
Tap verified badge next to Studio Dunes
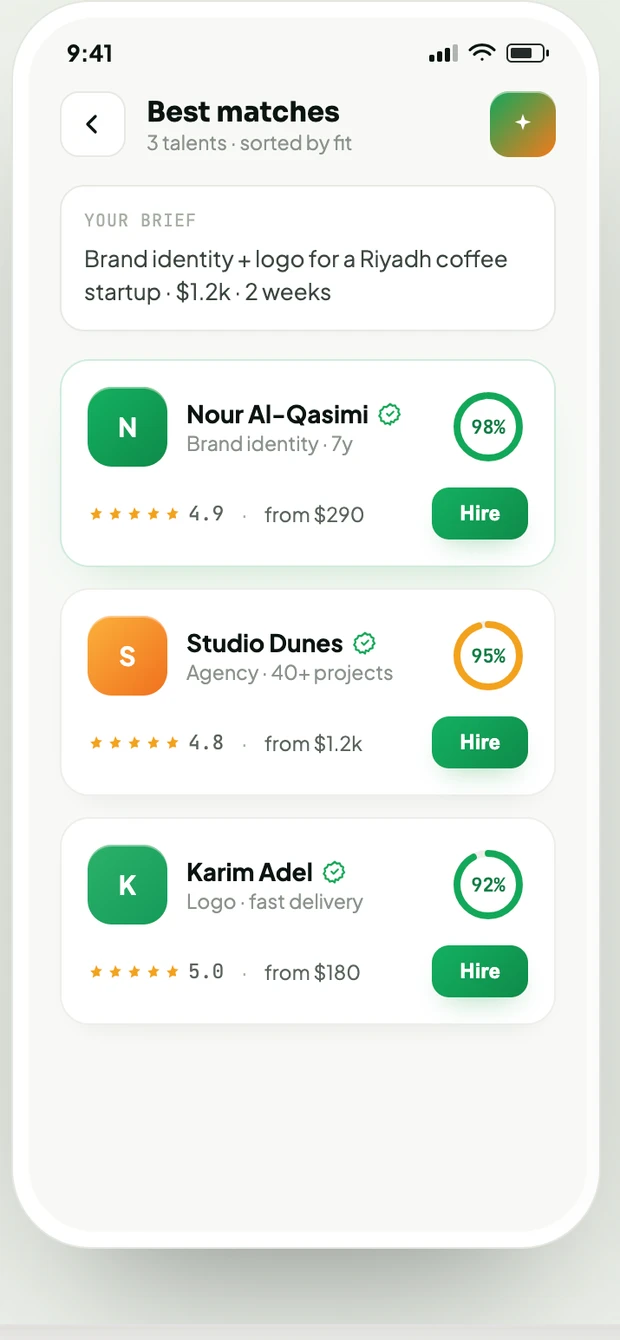click(365, 643)
